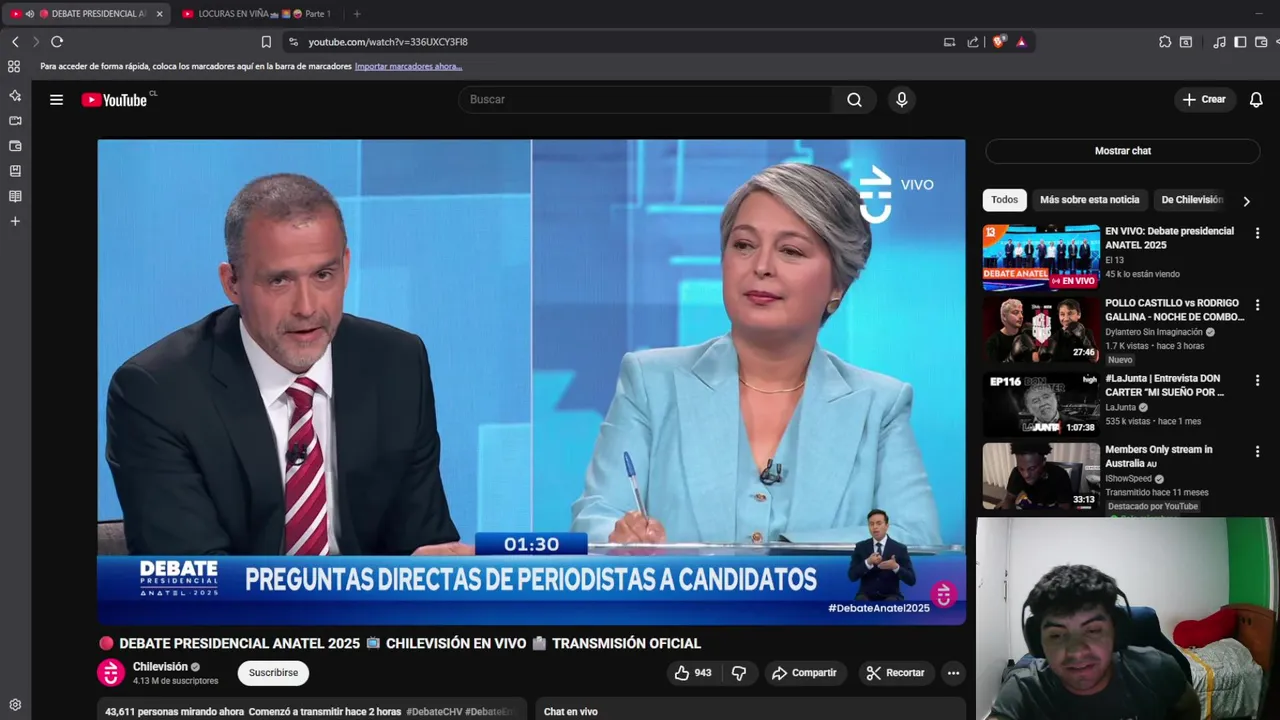Screen dimensions: 1280x720
Task: Click the #DebateCHV hashtag in the description
Action: [x=434, y=712]
